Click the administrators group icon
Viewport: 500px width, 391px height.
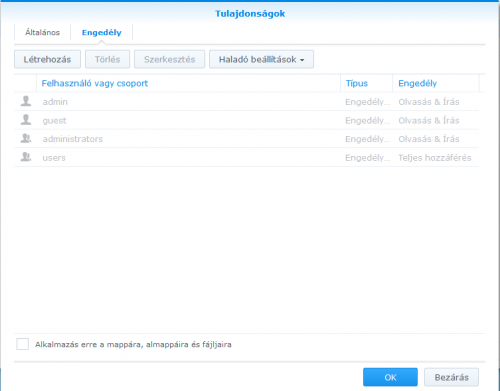pos(26,138)
